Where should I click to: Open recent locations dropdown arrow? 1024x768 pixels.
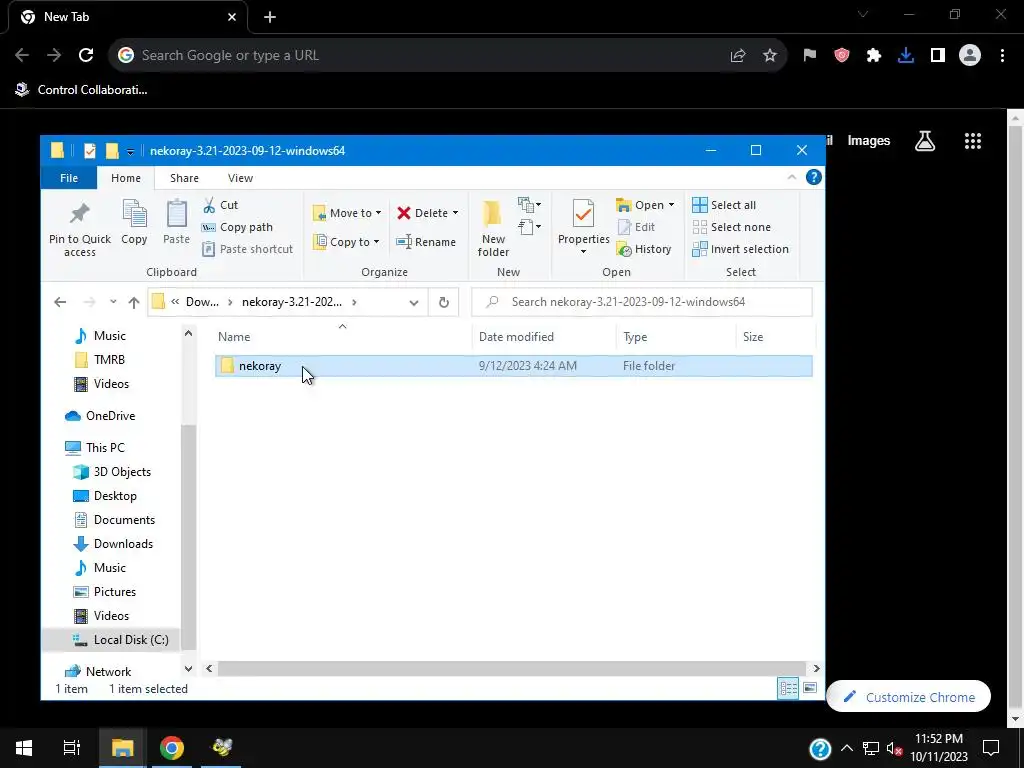pyautogui.click(x=113, y=302)
